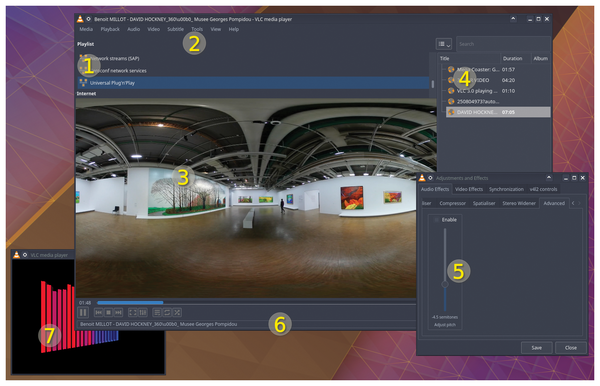Click pin icon in Adjustments and Effects titlebar
The height and width of the screenshot is (386, 600).
(430, 178)
